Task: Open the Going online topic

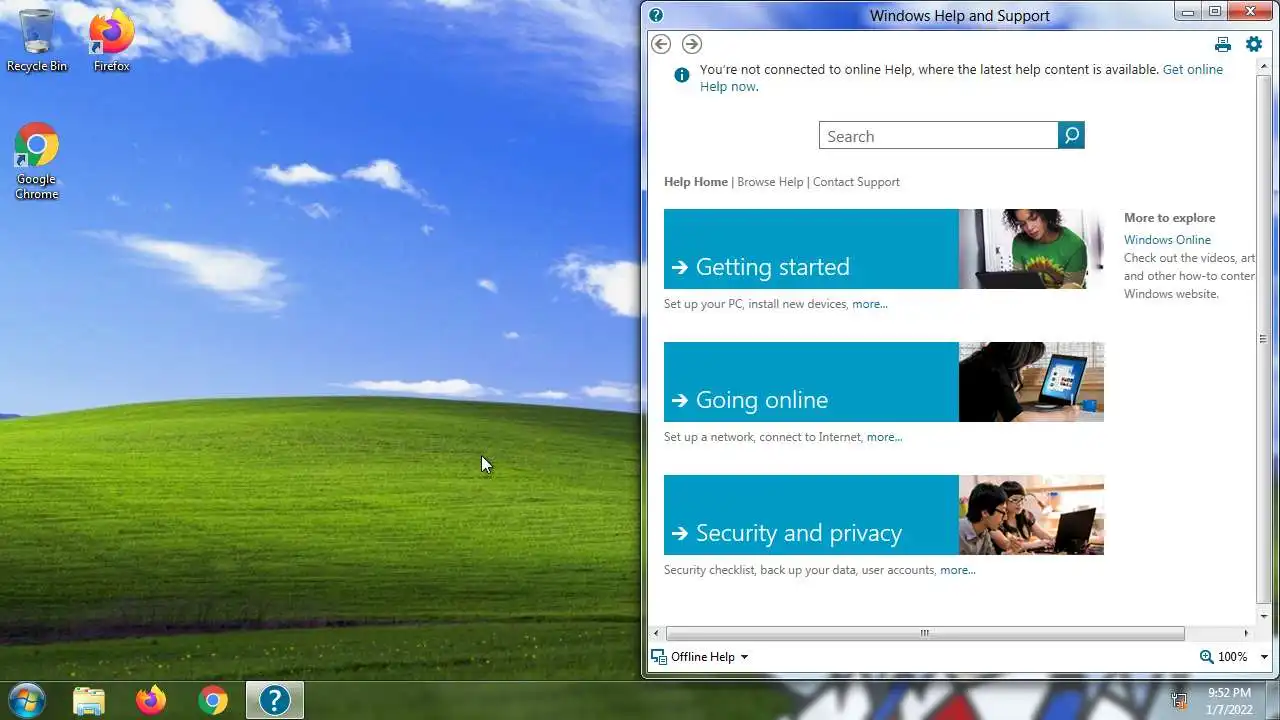Action: click(811, 382)
